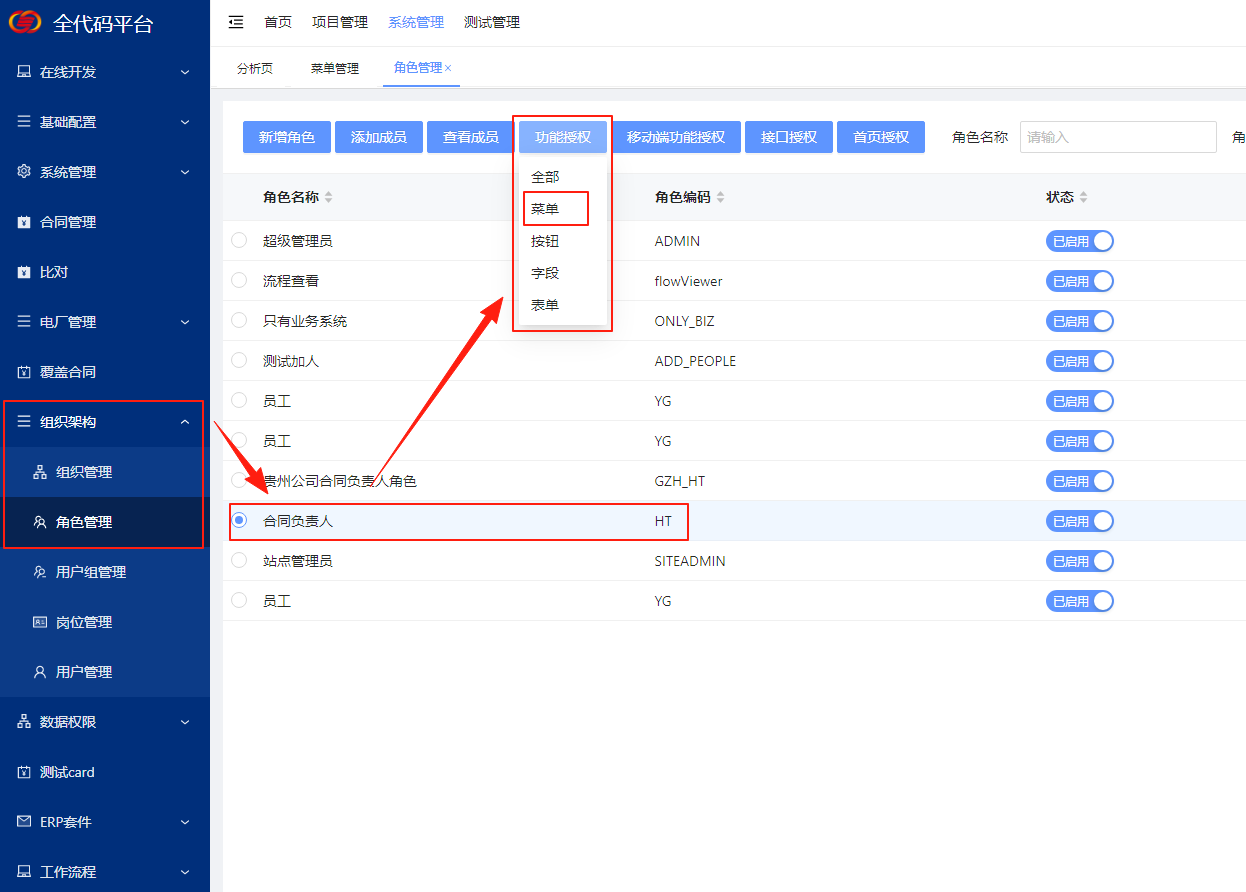Switch to the 项目管理 top menu

click(340, 22)
